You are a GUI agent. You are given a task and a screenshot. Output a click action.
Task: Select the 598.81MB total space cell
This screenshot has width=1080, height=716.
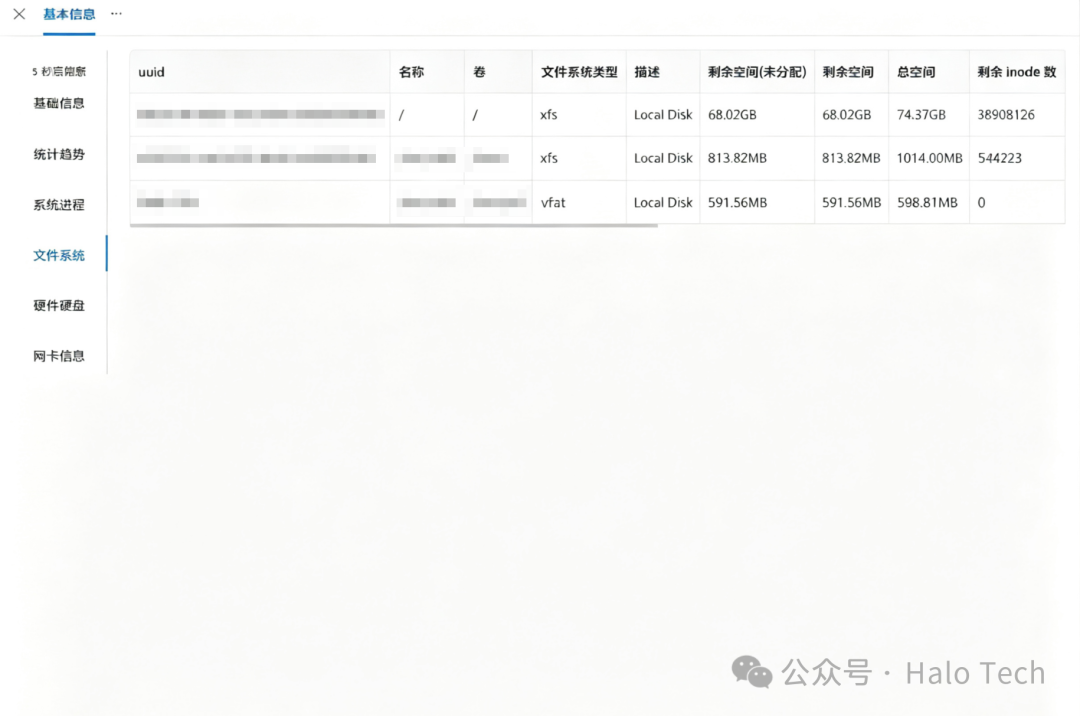coord(927,202)
